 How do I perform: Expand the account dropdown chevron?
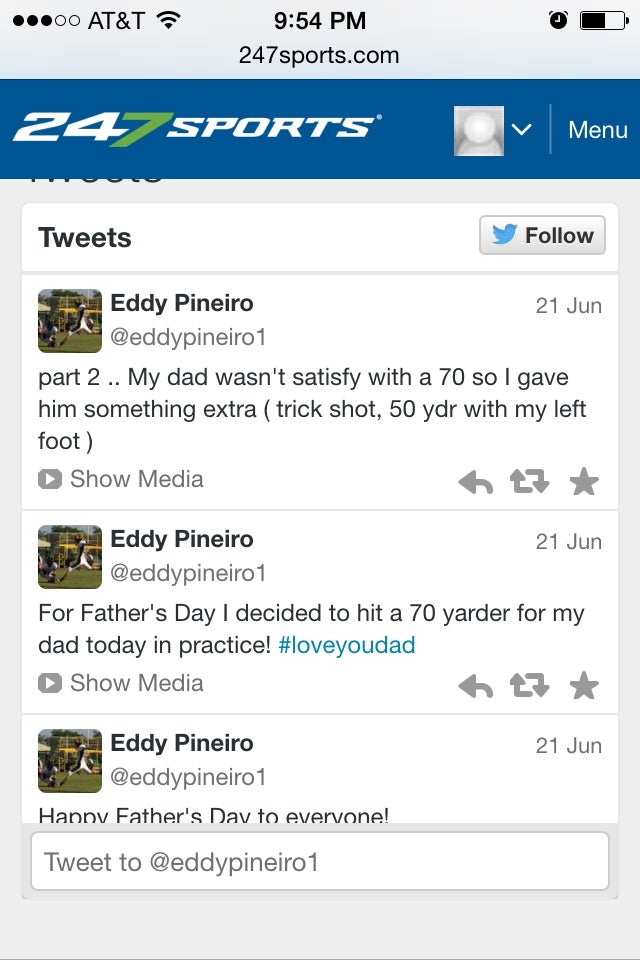pyautogui.click(x=521, y=130)
